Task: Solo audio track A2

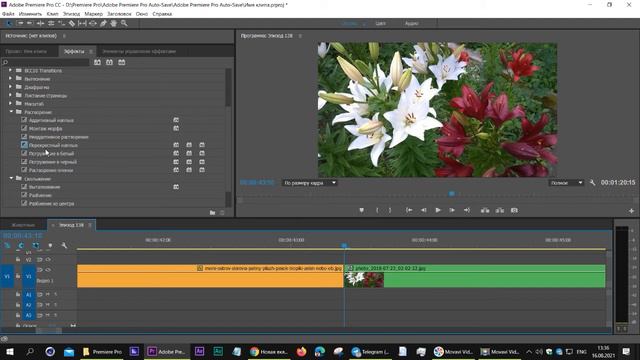Action: pyautogui.click(x=56, y=305)
